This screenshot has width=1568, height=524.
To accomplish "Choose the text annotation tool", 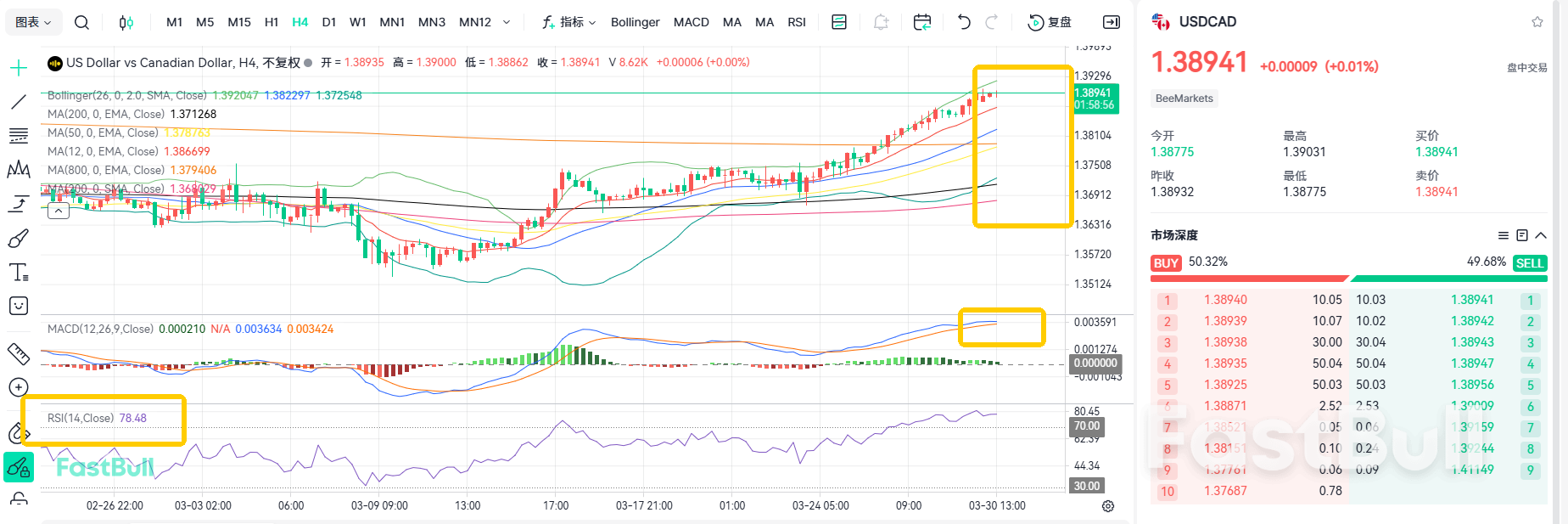I will tap(18, 273).
